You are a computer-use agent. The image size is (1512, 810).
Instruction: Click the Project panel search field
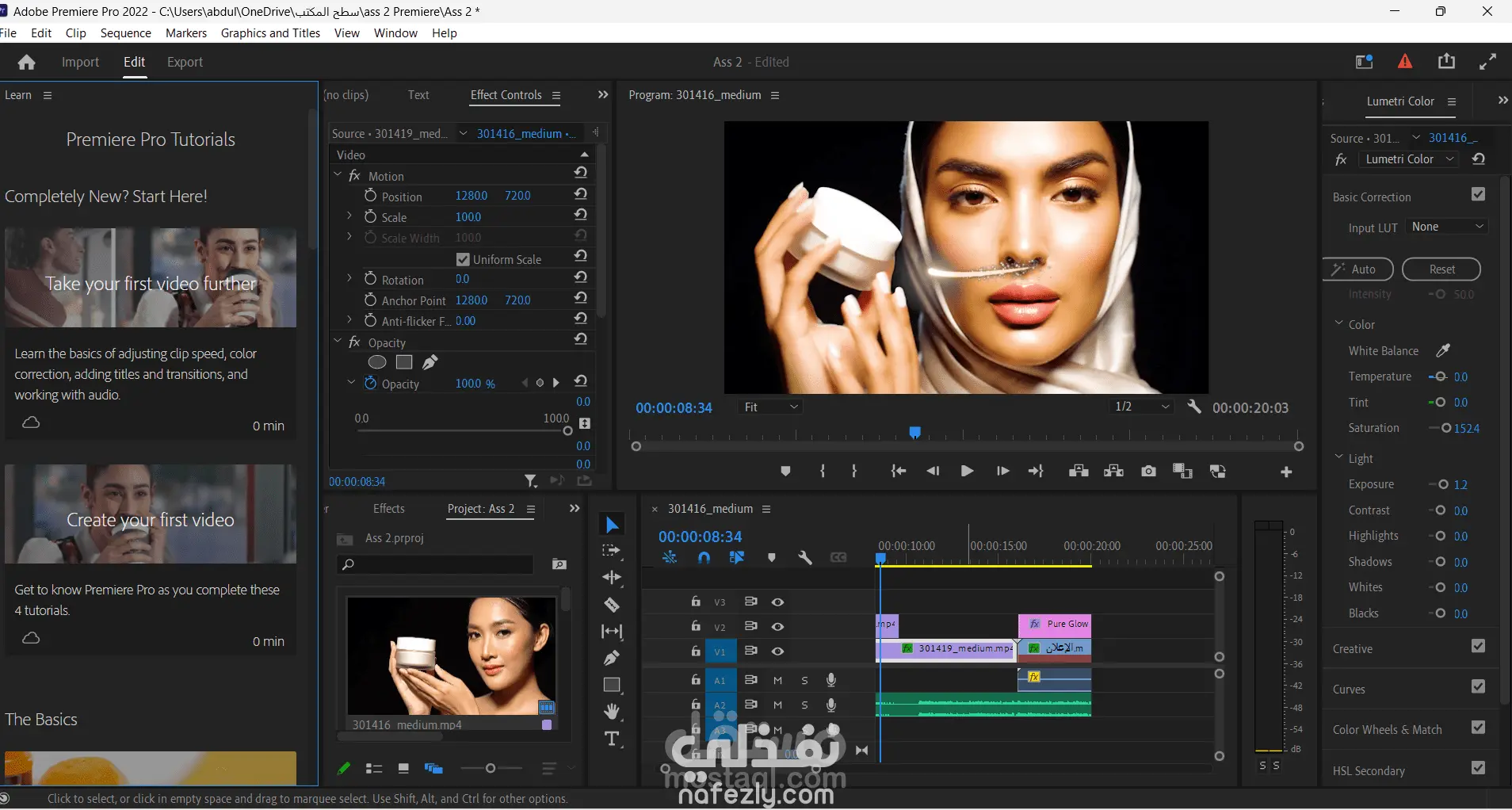tap(435, 564)
